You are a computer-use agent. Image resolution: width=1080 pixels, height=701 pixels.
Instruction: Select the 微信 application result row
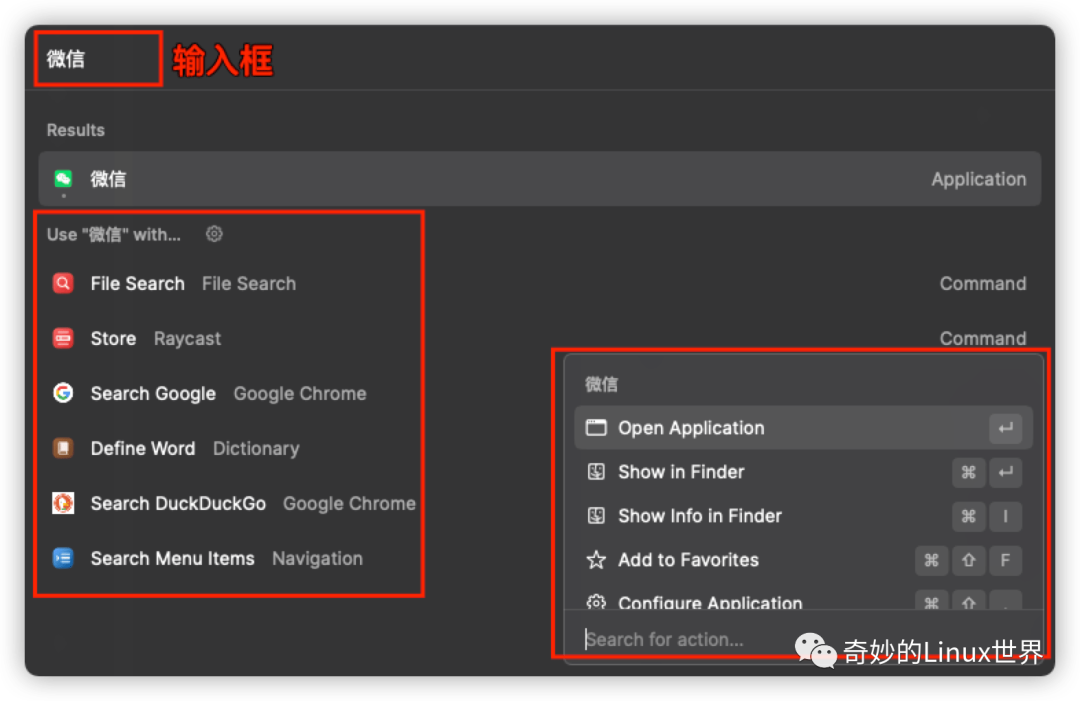(x=539, y=179)
